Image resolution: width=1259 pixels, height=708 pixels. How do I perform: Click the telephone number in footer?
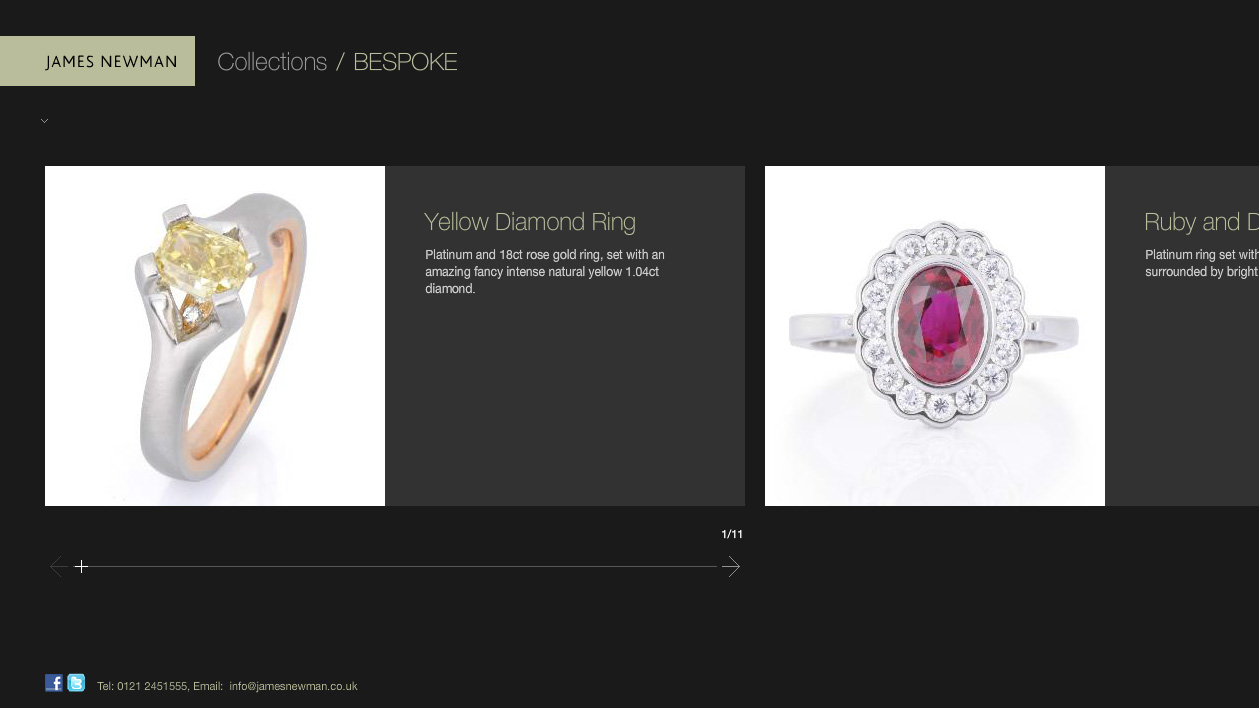point(142,686)
